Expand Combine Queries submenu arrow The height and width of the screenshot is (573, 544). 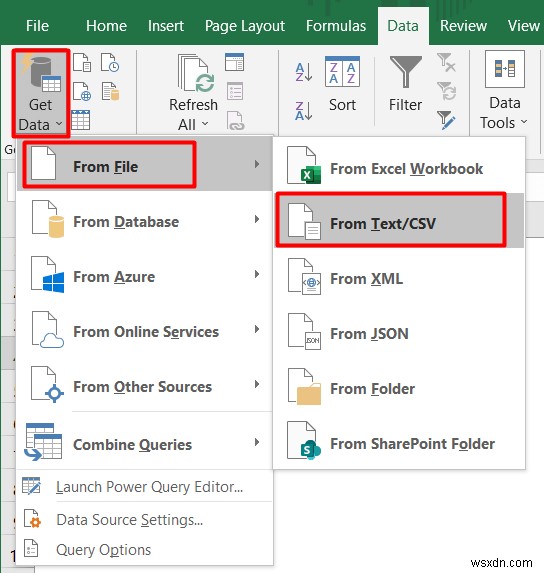pyautogui.click(x=257, y=442)
